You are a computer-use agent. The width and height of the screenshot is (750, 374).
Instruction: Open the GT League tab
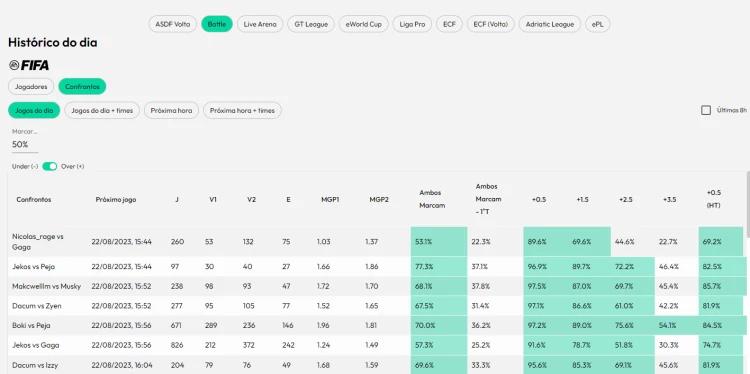(311, 24)
